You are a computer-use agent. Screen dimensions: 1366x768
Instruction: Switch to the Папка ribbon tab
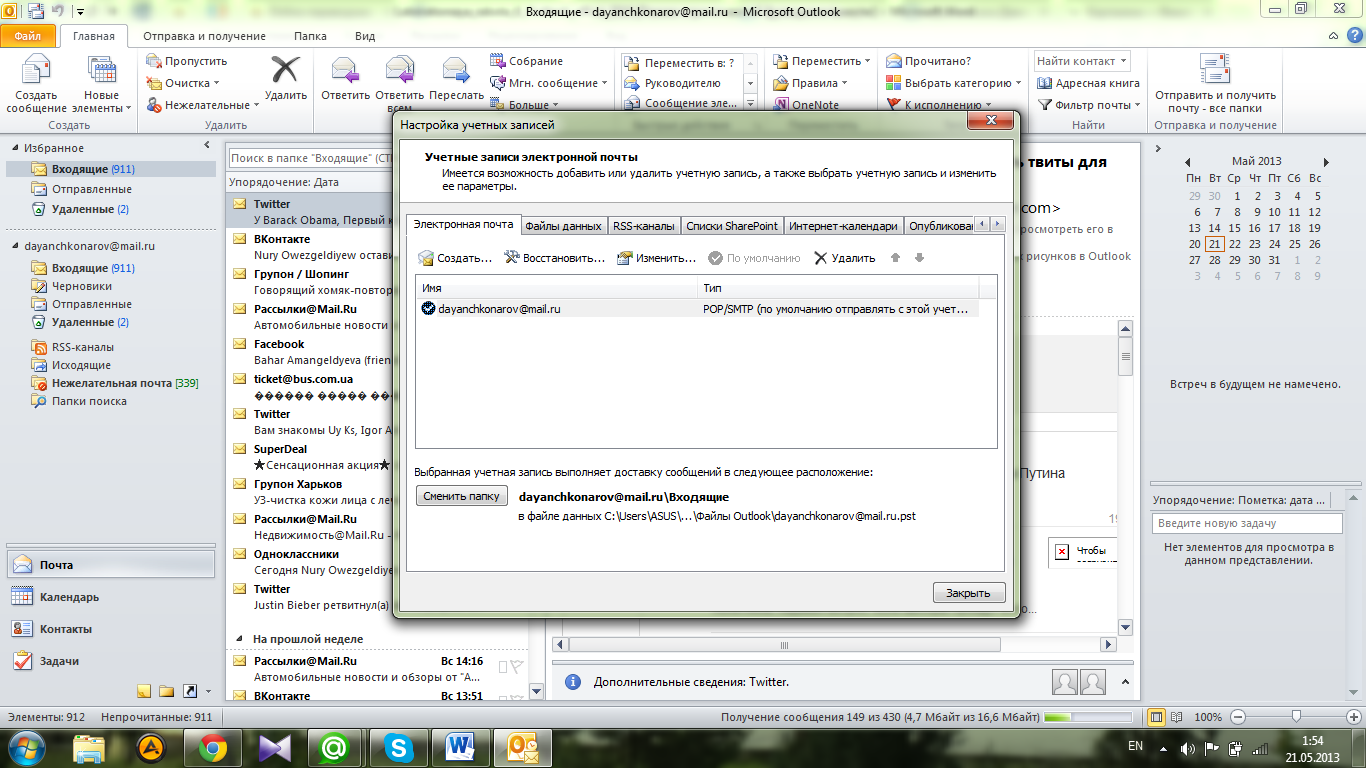310,36
